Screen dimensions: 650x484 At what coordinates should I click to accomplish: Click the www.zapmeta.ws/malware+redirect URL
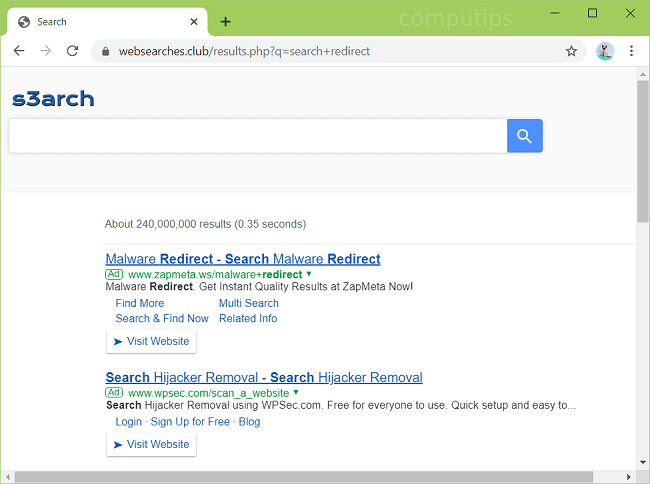215,274
